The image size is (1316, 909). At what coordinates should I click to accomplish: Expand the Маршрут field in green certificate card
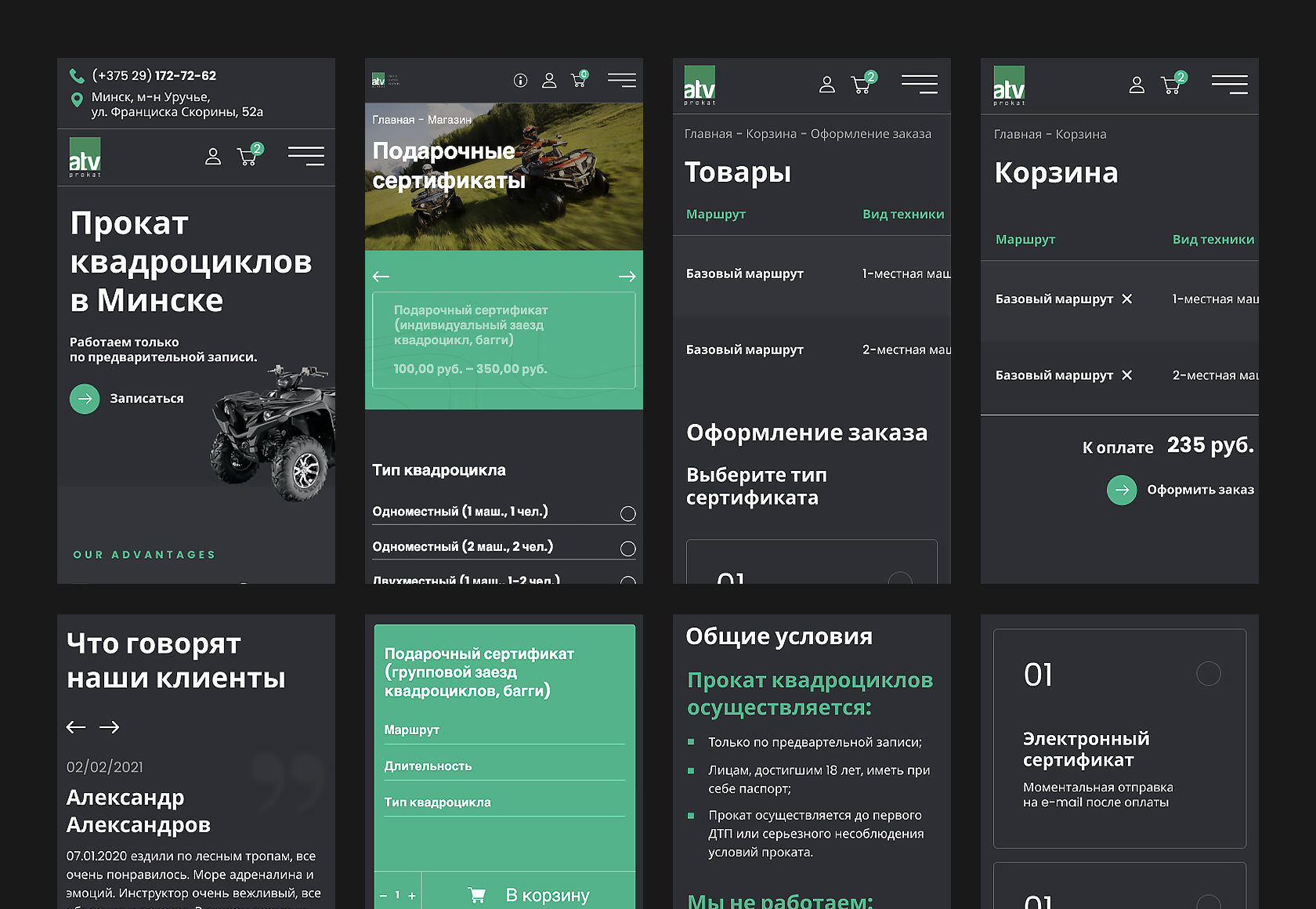coord(504,730)
